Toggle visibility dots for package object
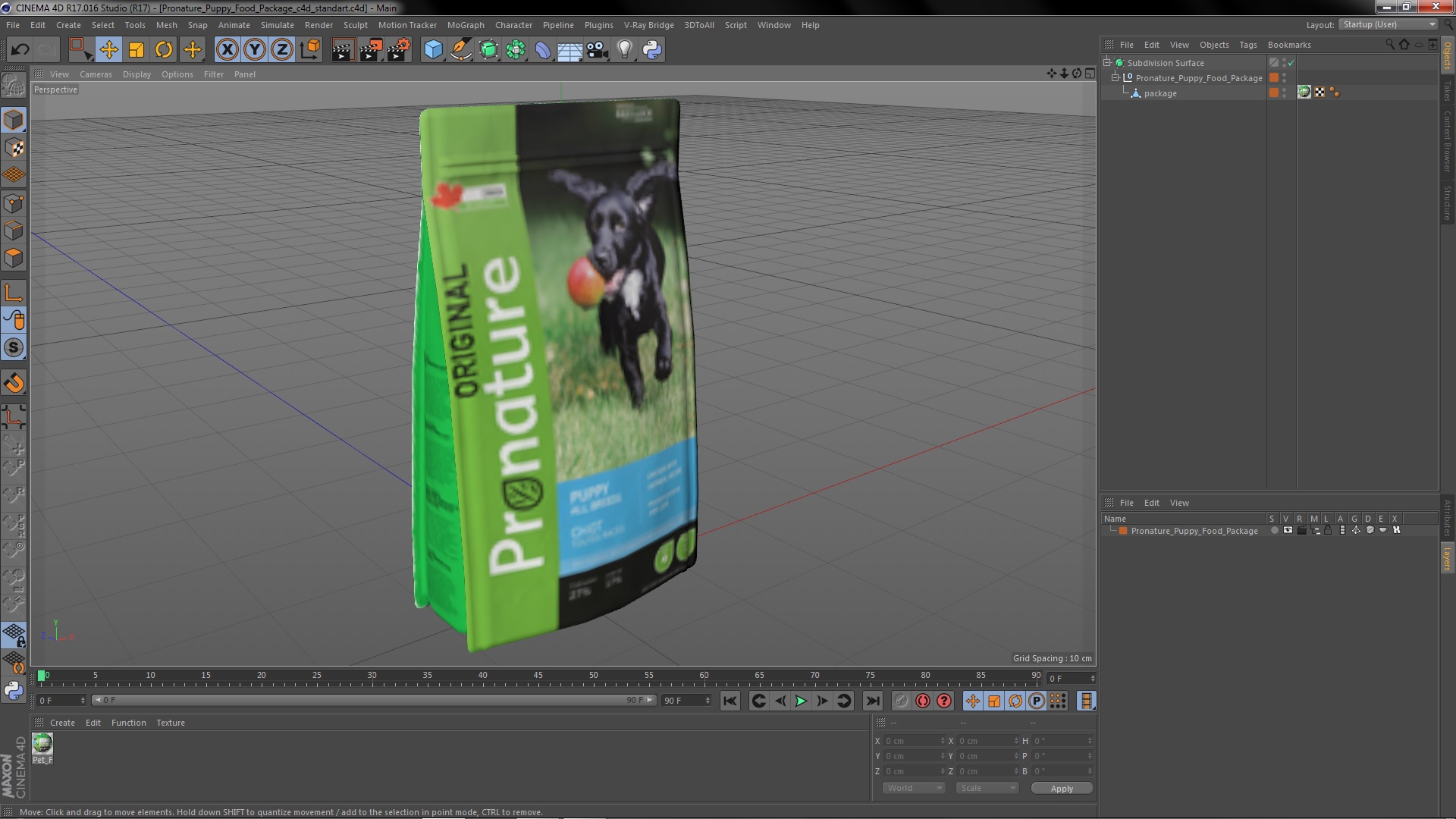1456x819 pixels. 1284,93
